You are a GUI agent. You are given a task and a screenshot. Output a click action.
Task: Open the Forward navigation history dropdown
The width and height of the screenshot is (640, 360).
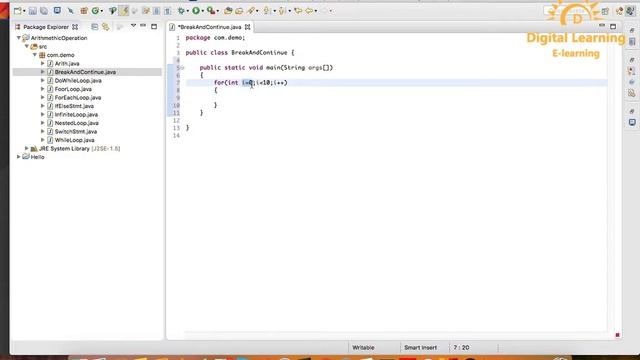(331, 11)
